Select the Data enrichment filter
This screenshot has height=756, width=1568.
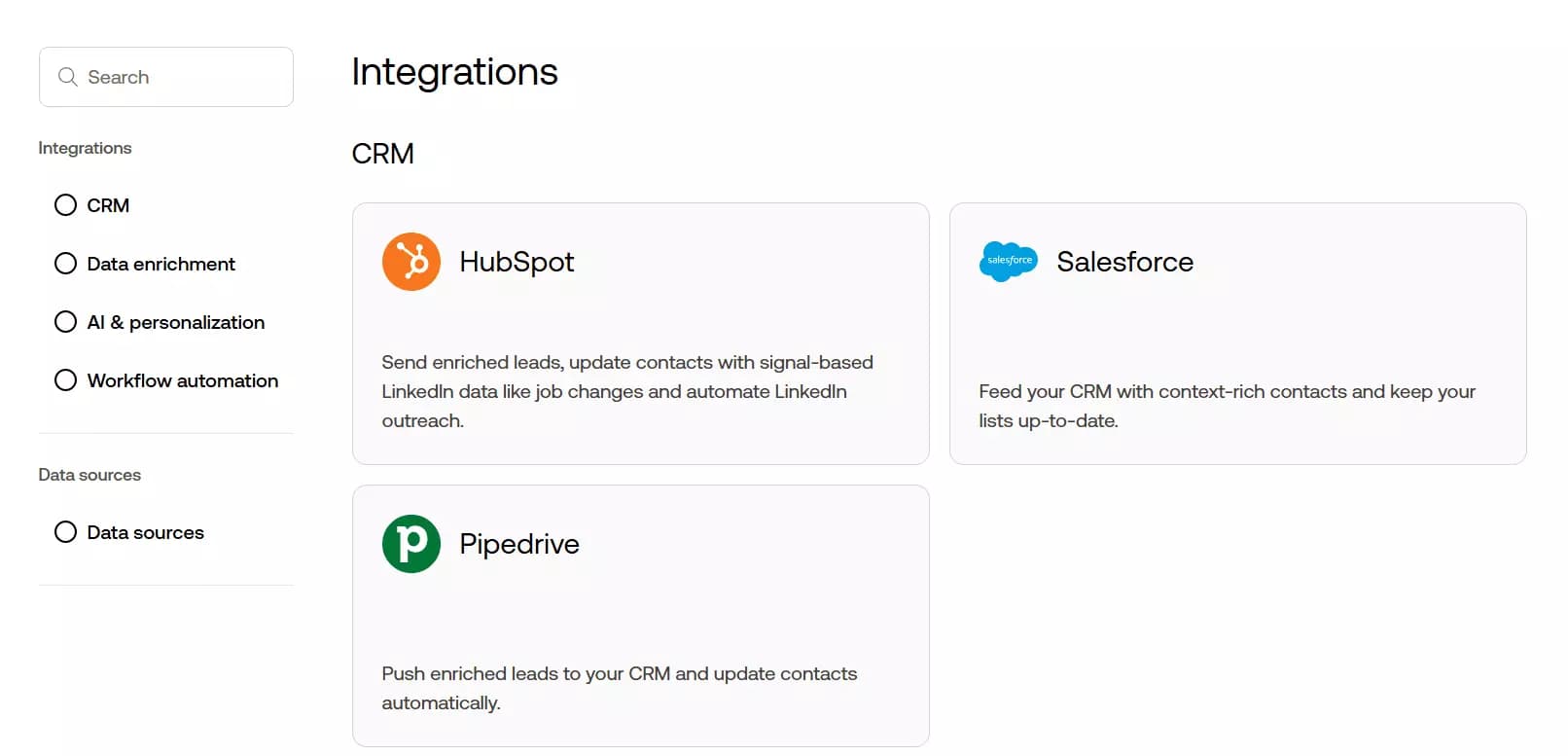click(x=65, y=263)
